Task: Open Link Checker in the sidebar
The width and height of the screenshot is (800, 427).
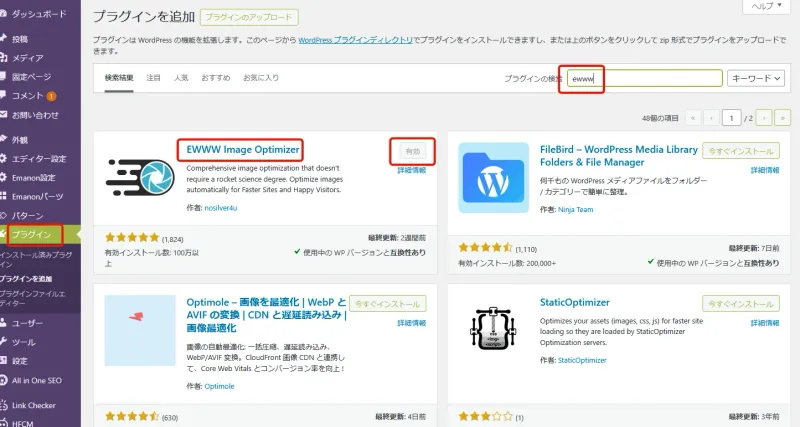Action: pyautogui.click(x=34, y=406)
